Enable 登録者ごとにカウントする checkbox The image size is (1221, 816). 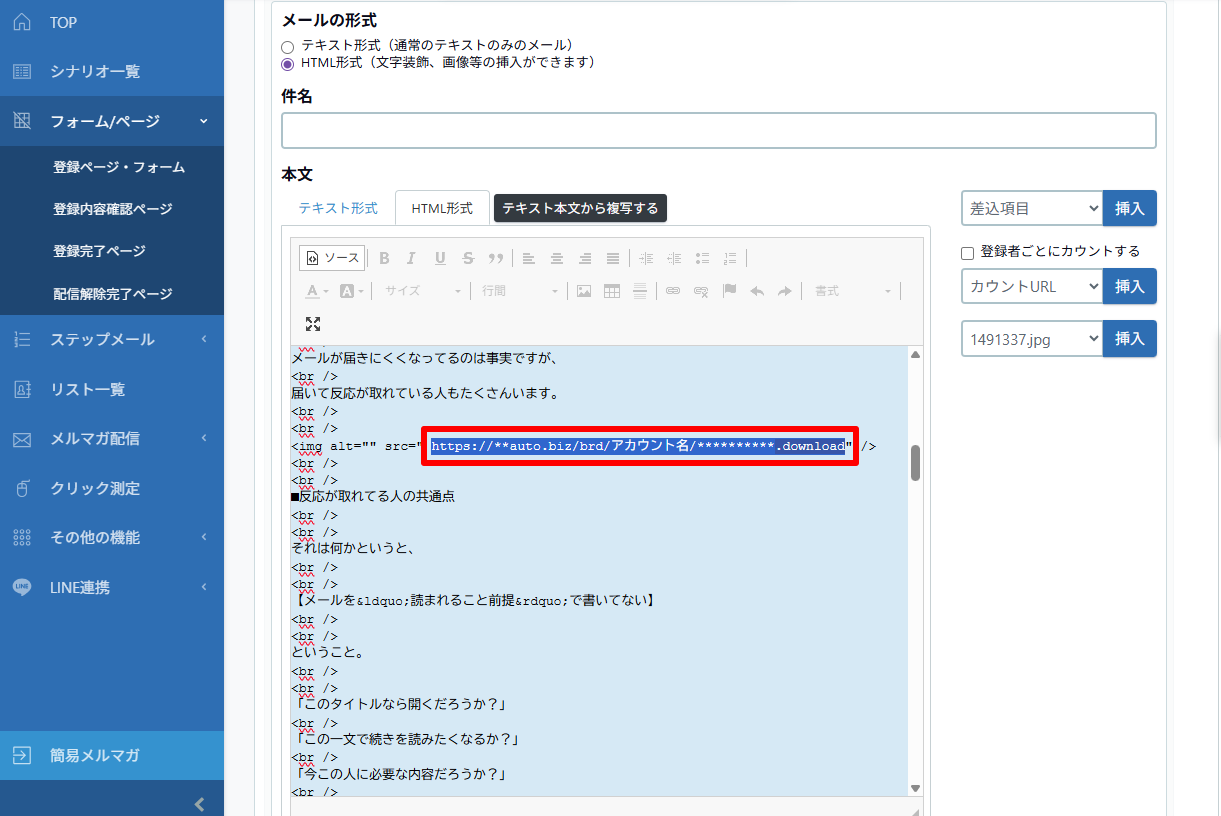(967, 253)
